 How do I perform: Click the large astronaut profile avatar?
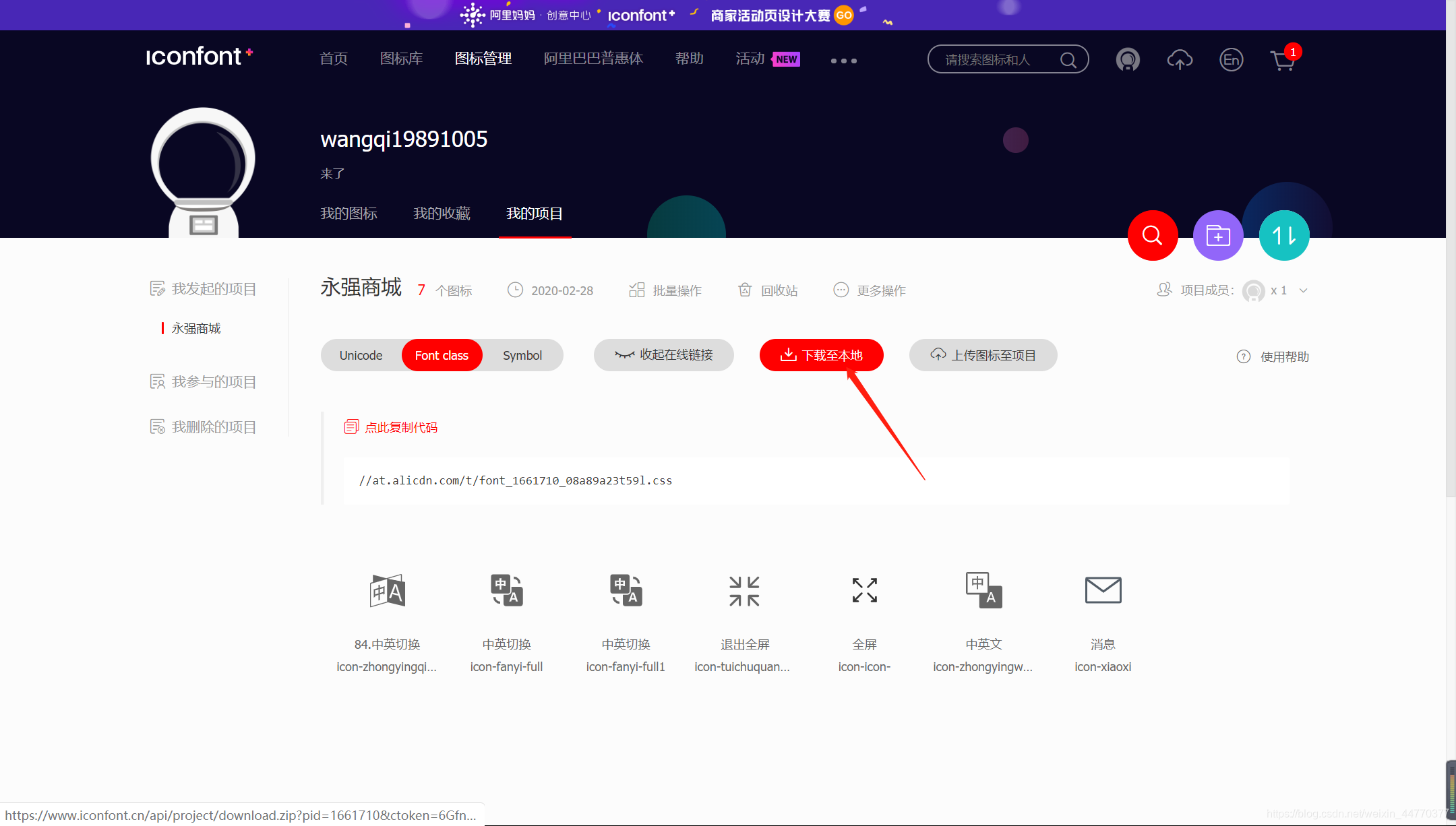(x=203, y=172)
